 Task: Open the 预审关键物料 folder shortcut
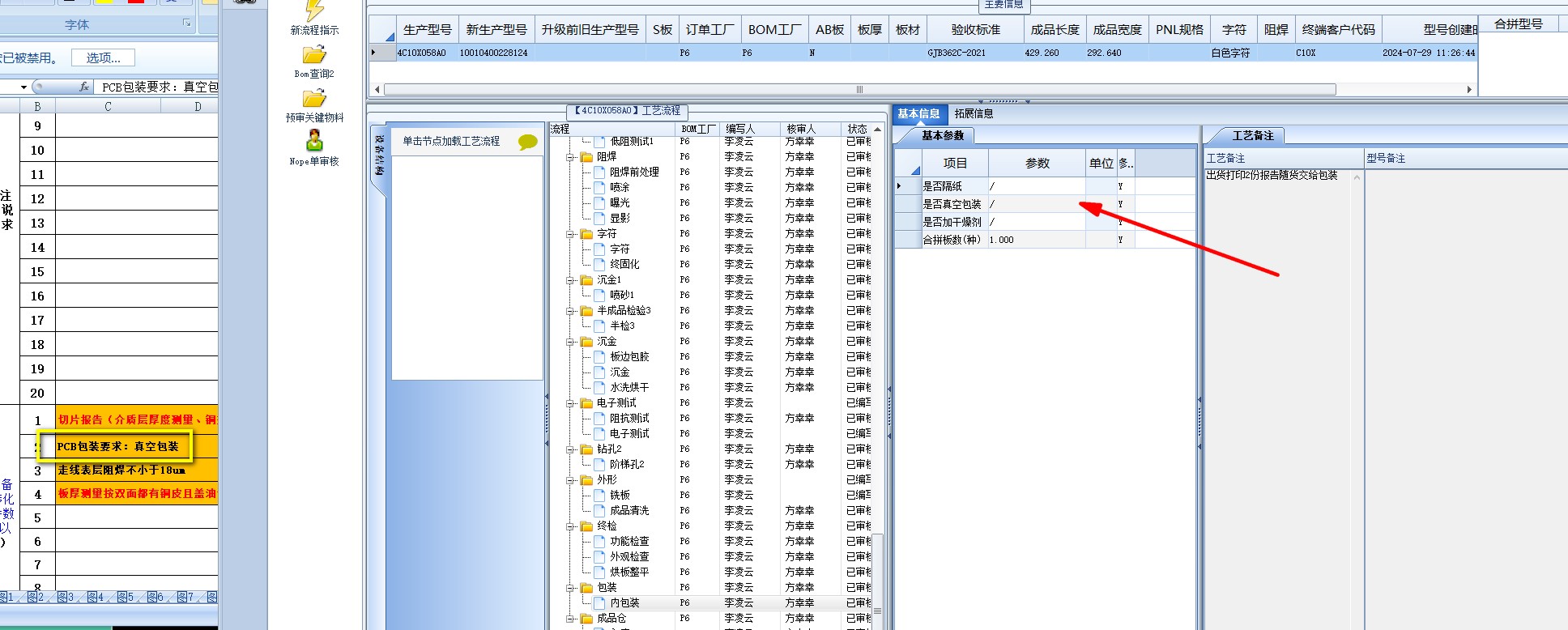pos(314,106)
